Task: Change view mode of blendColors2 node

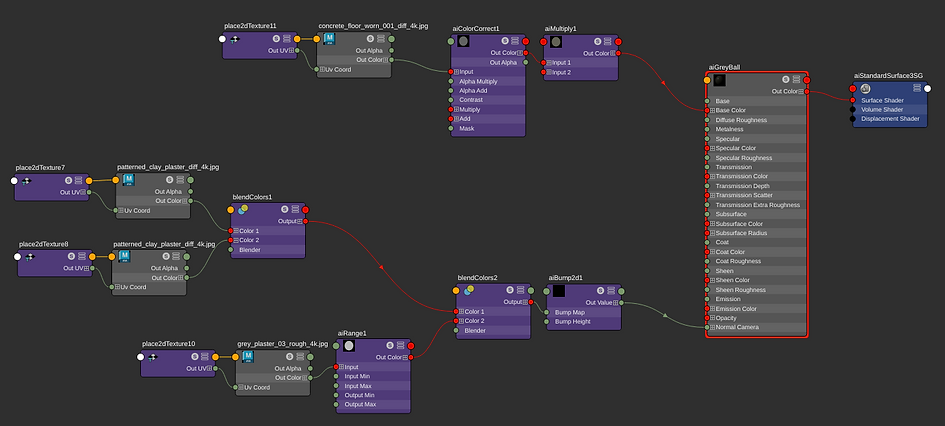Action: 520,290
